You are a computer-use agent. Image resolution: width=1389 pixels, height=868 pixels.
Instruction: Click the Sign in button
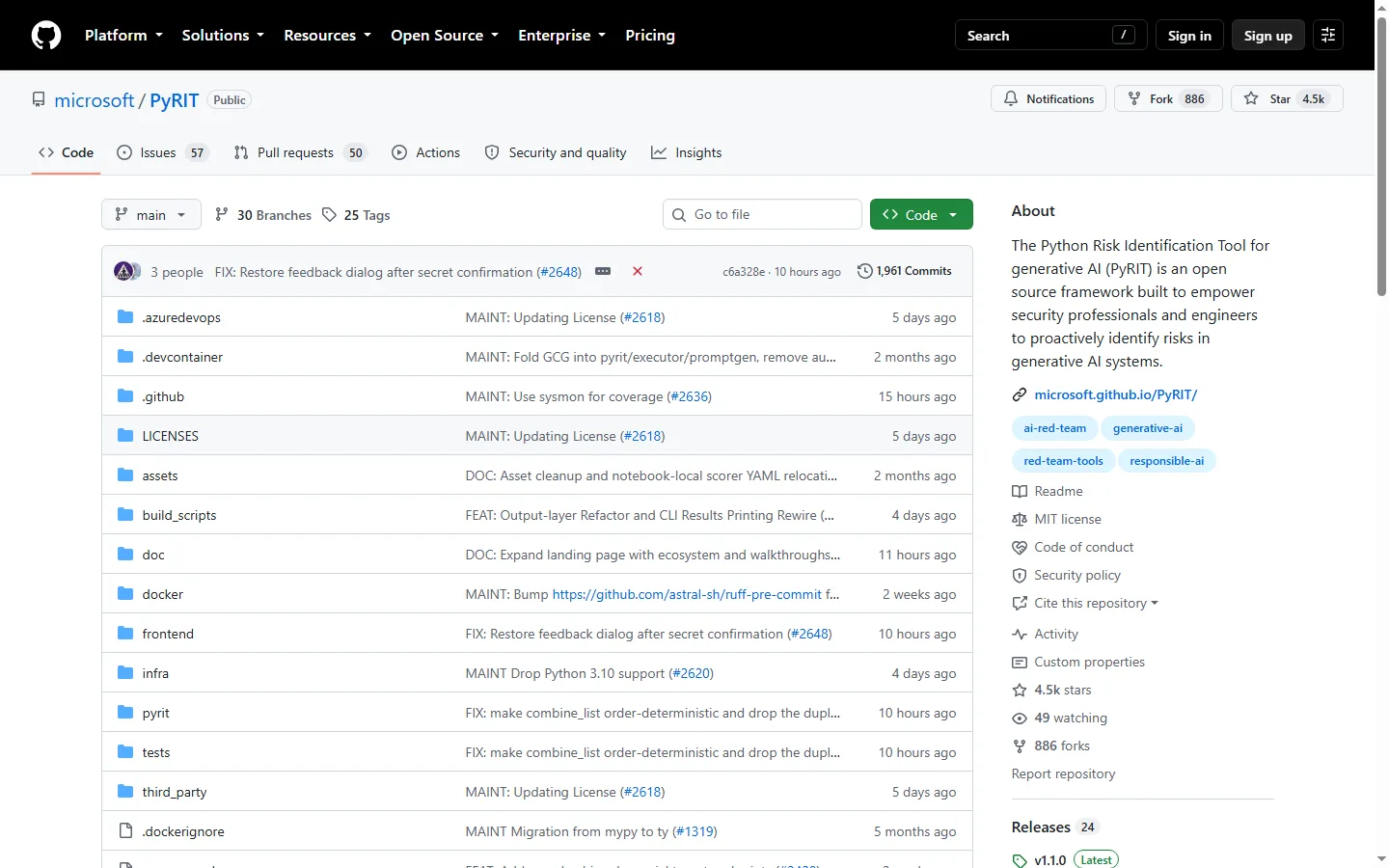pyautogui.click(x=1189, y=36)
